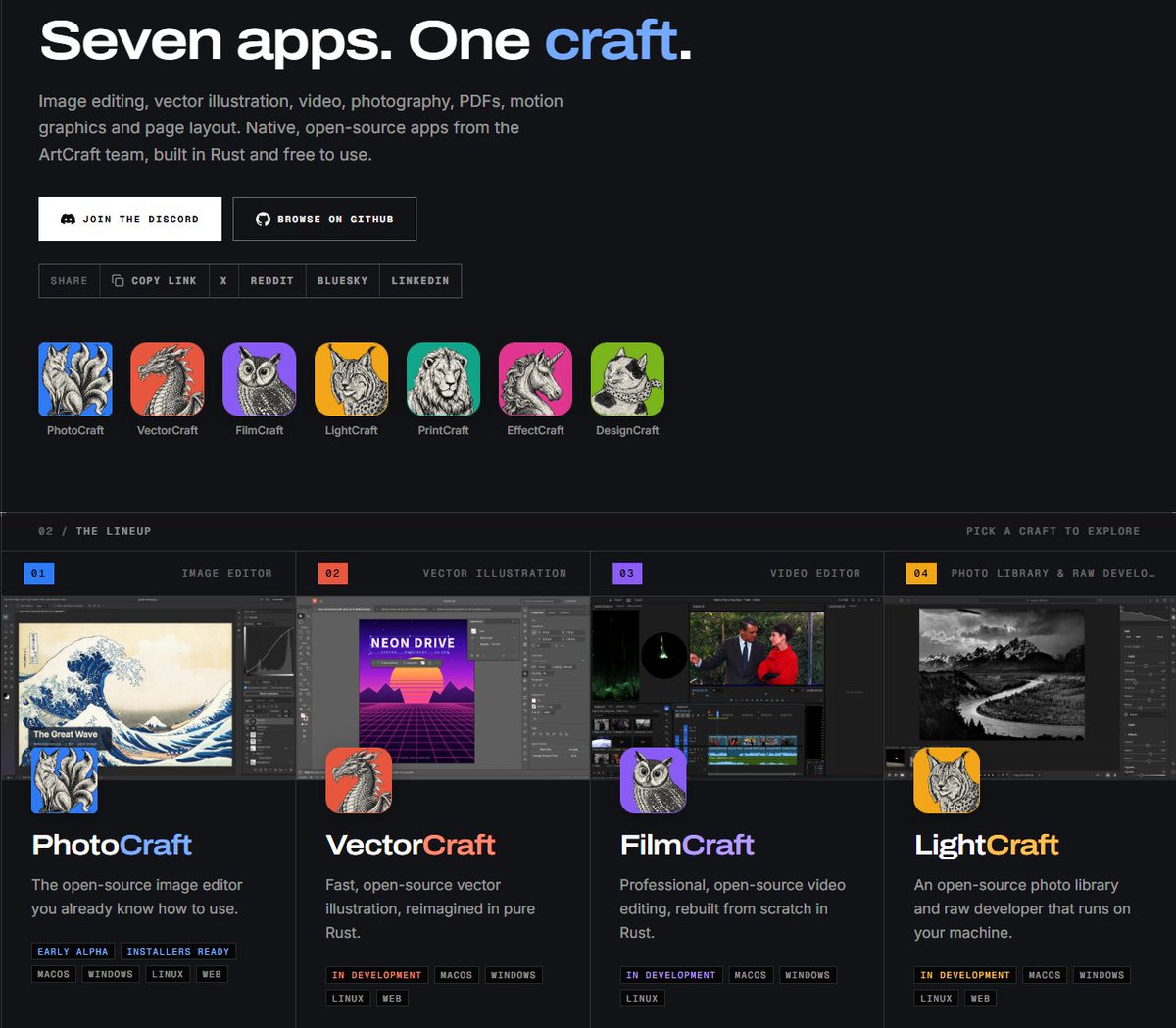
Task: Click the yellow 04 badge beside Photo Library
Action: [x=921, y=573]
